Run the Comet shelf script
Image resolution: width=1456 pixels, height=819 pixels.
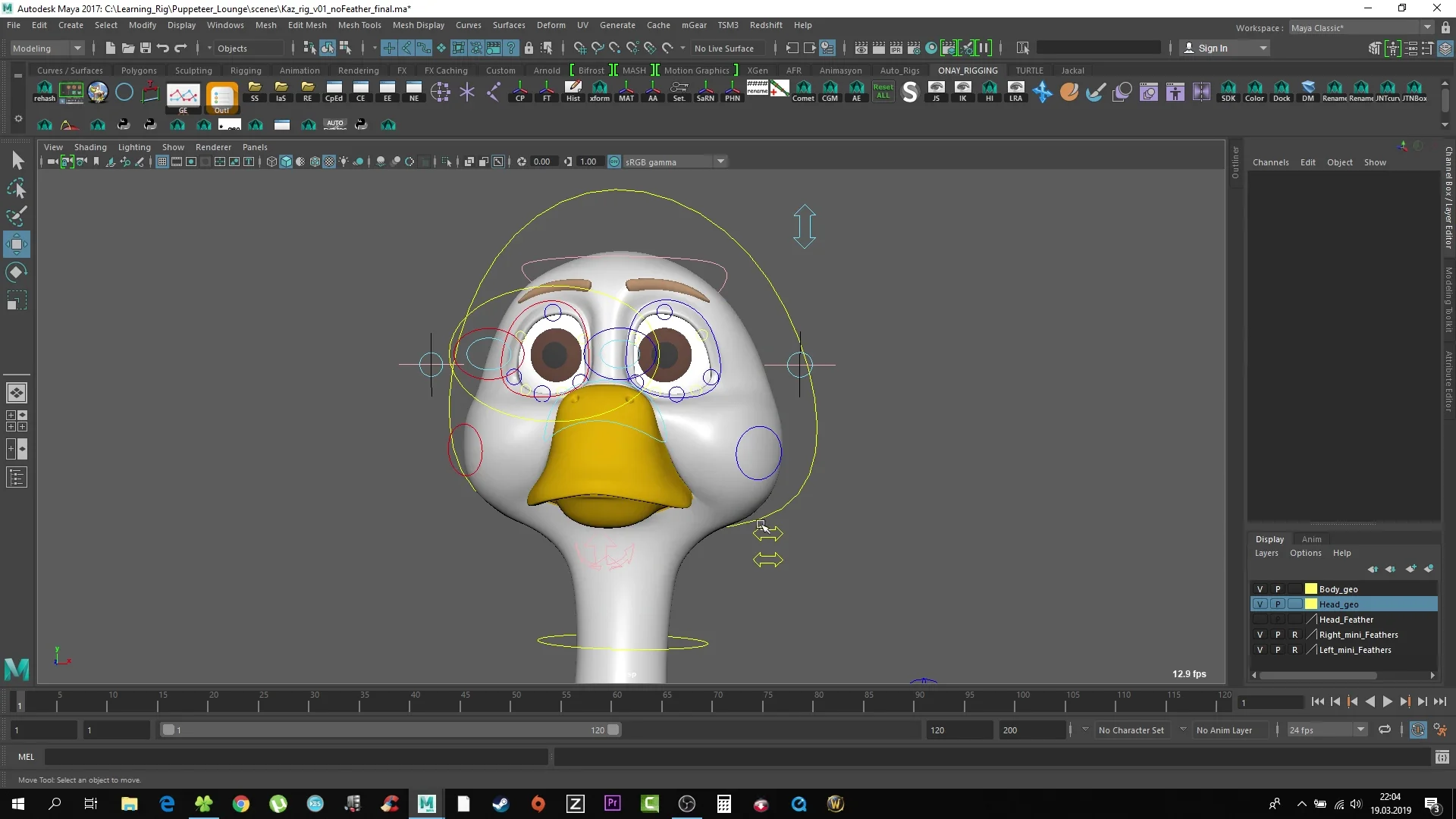(x=803, y=92)
